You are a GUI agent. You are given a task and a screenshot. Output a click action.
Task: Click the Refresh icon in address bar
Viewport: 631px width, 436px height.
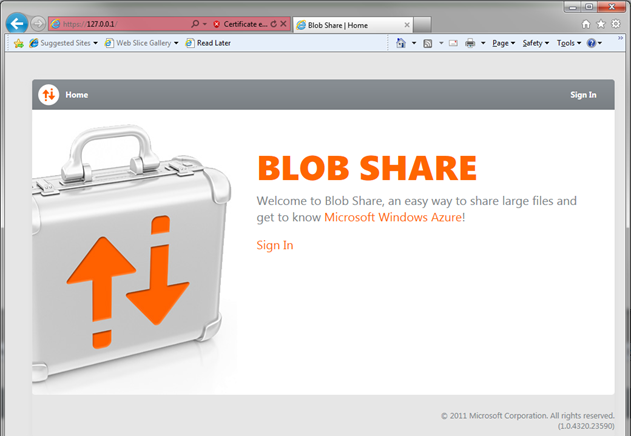point(274,24)
